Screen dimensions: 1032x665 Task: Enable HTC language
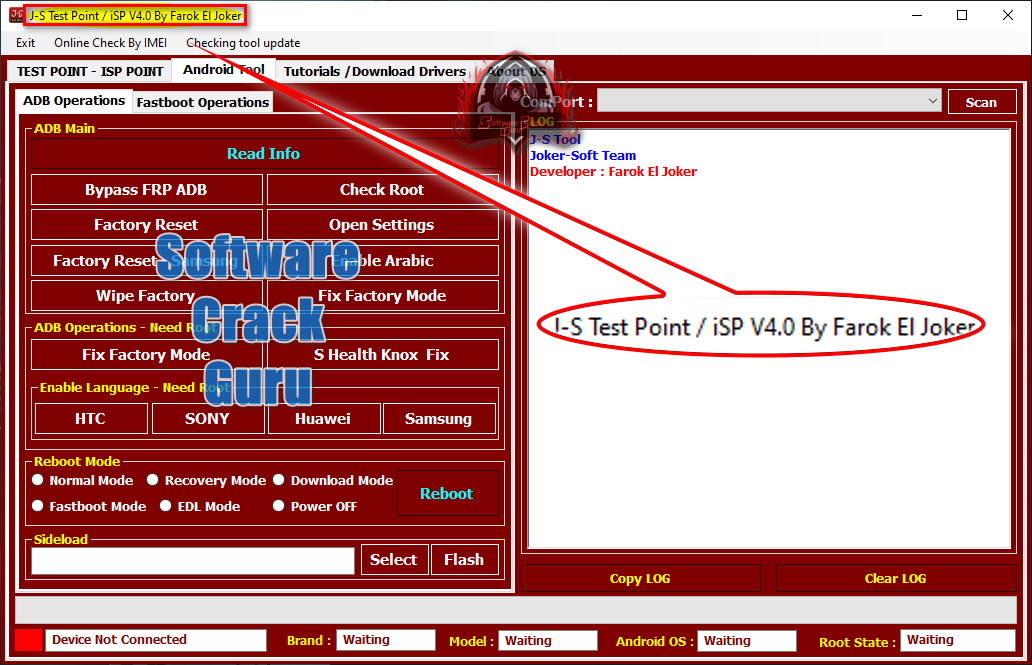91,419
